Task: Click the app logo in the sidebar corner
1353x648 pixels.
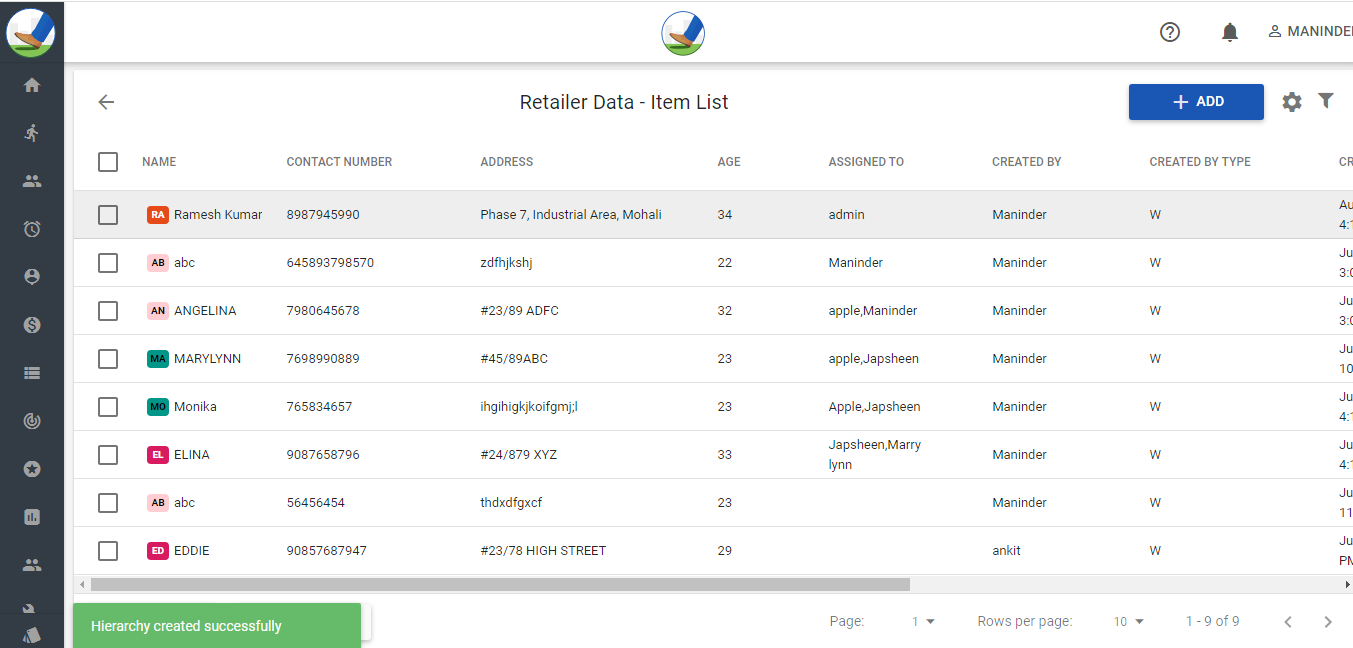Action: coord(31,32)
